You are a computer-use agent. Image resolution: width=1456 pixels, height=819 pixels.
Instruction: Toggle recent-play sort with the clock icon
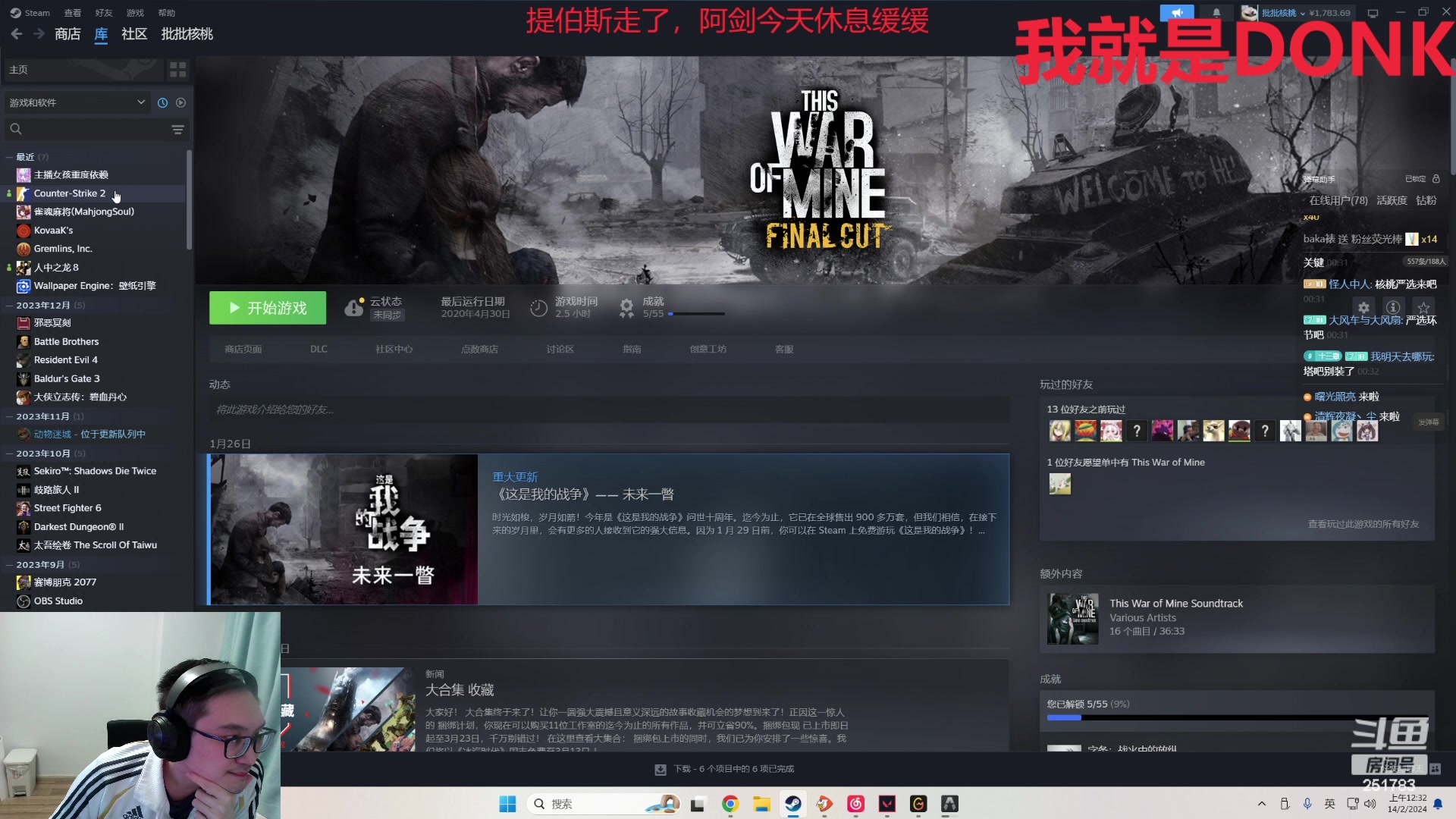(162, 102)
